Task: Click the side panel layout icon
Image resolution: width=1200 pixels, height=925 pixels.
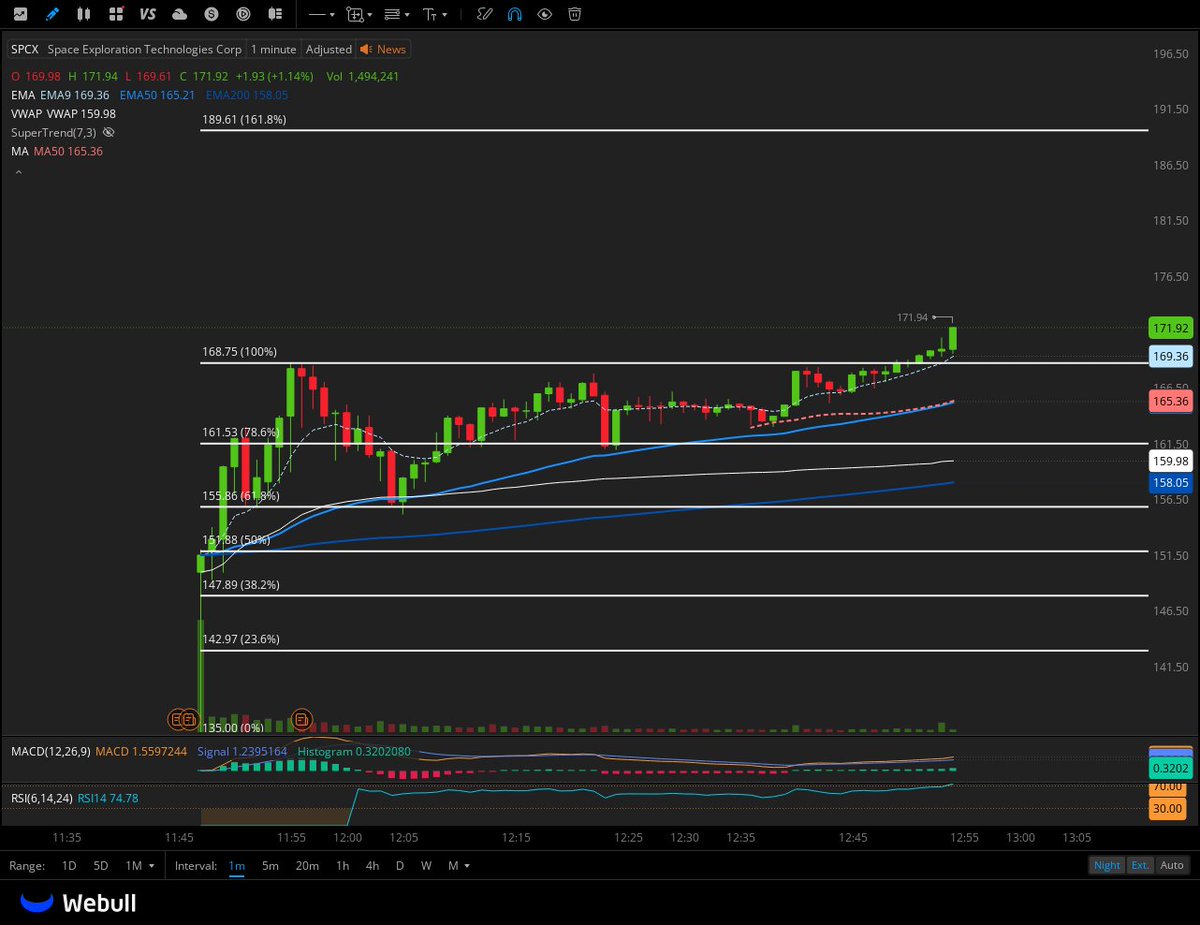Action: tap(275, 14)
